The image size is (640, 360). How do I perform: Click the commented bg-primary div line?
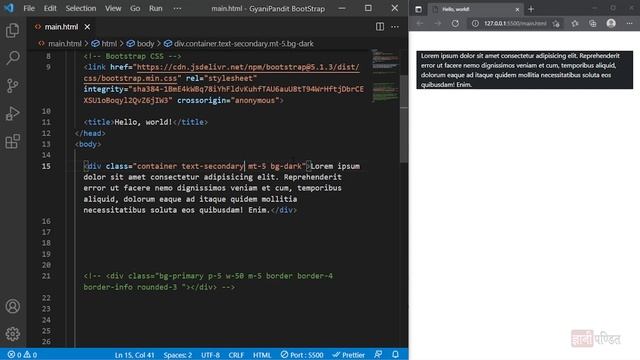(208, 282)
